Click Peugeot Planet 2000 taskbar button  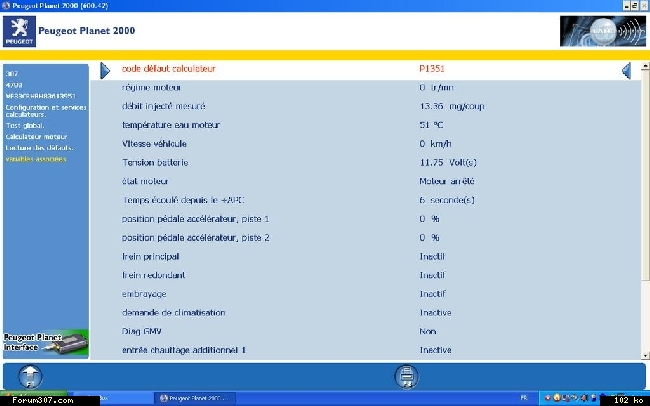(x=195, y=398)
